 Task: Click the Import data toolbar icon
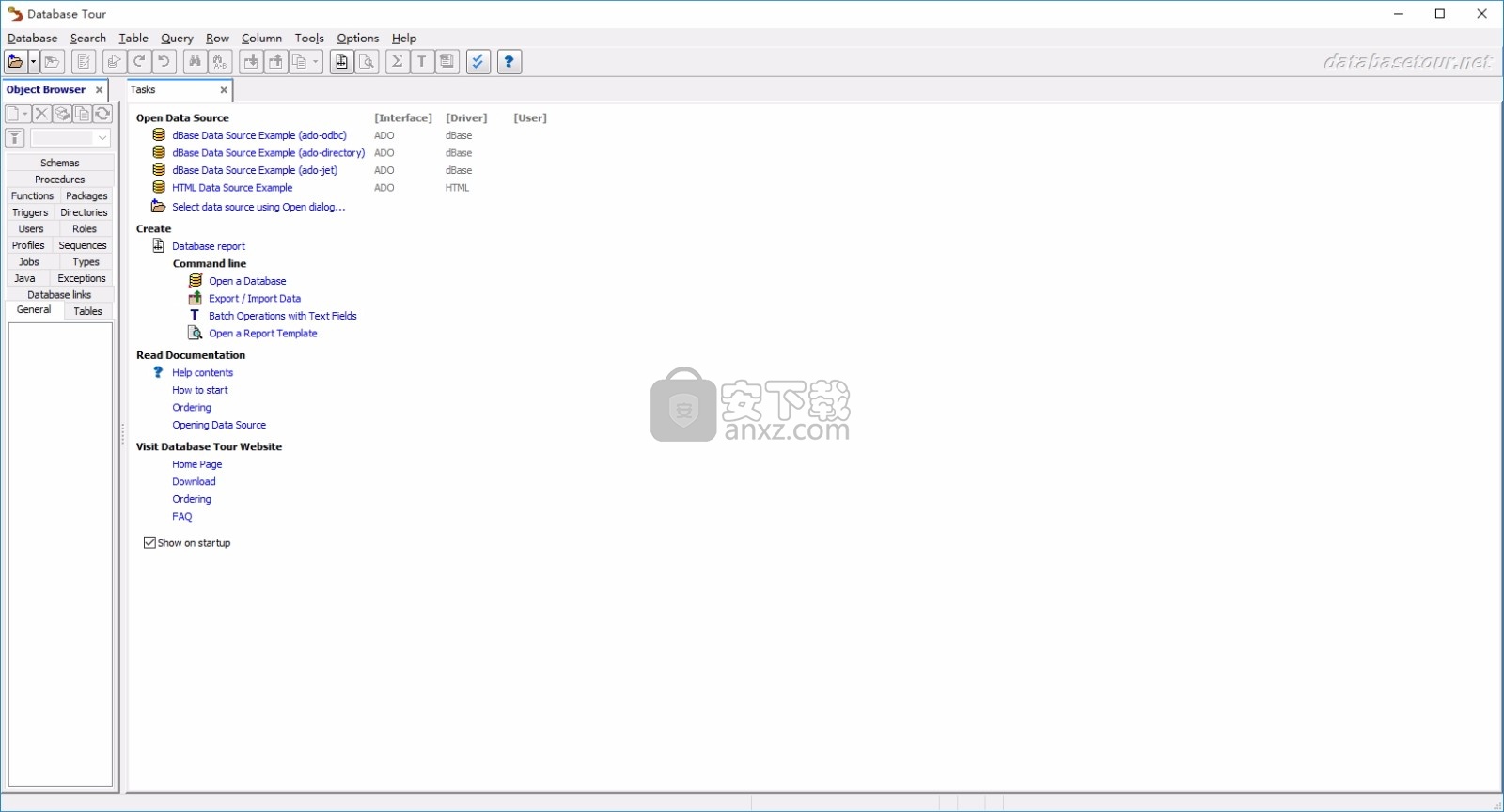(x=251, y=62)
